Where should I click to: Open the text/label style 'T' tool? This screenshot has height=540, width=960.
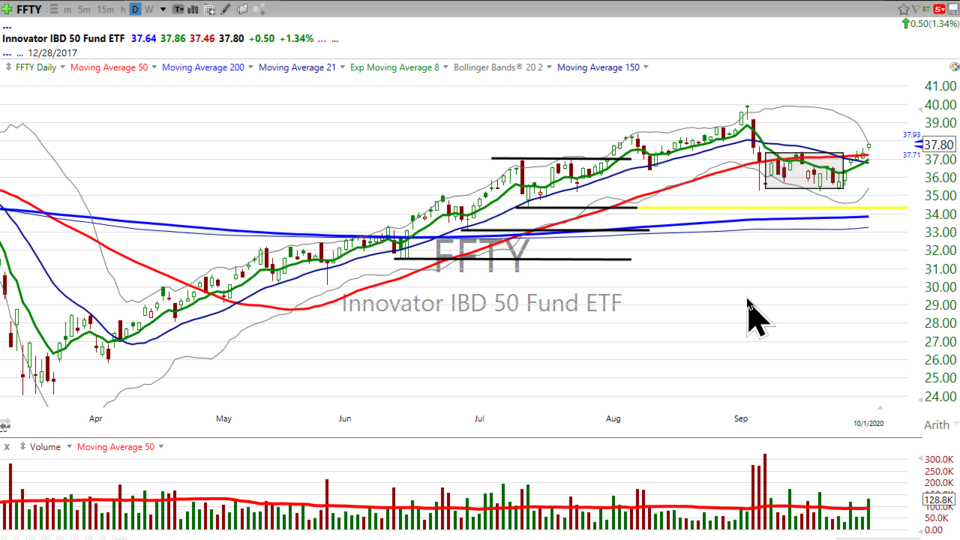[178, 9]
